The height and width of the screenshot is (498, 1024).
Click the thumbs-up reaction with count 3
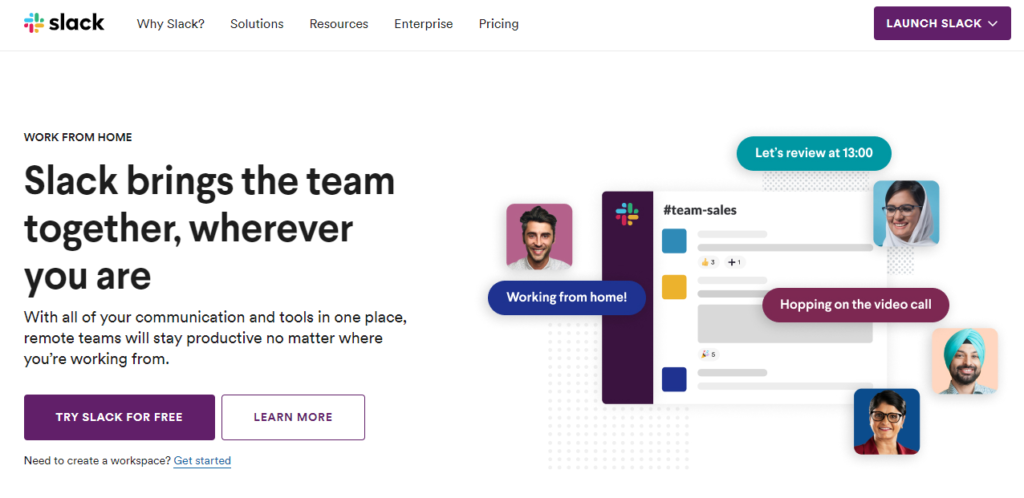[x=708, y=262]
